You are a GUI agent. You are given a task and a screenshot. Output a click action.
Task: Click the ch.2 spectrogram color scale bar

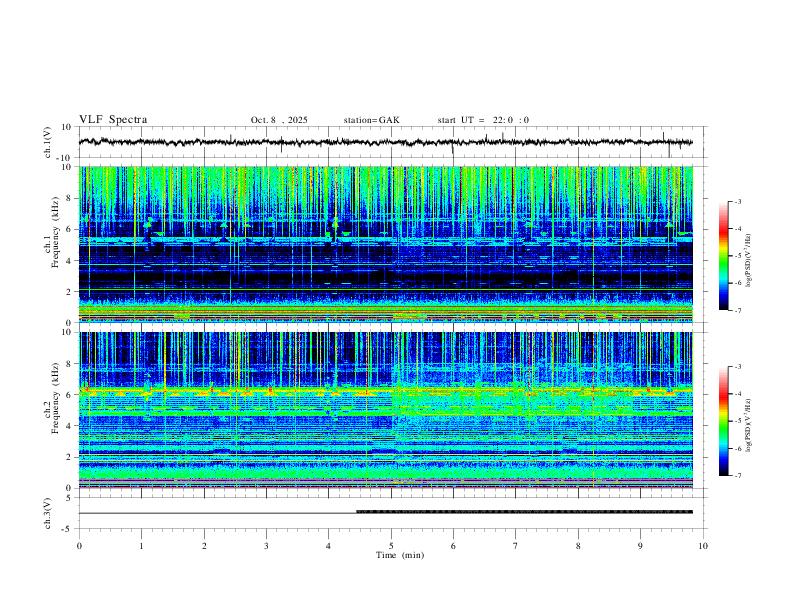[x=723, y=421]
